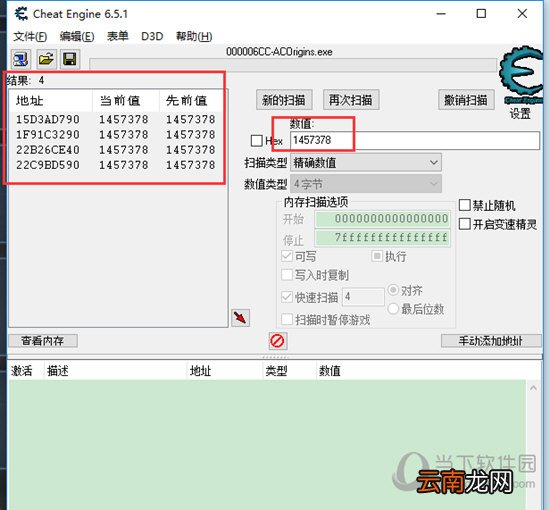550x510 pixels.
Task: Toggle the 执行 checkbox
Action: tap(377, 256)
